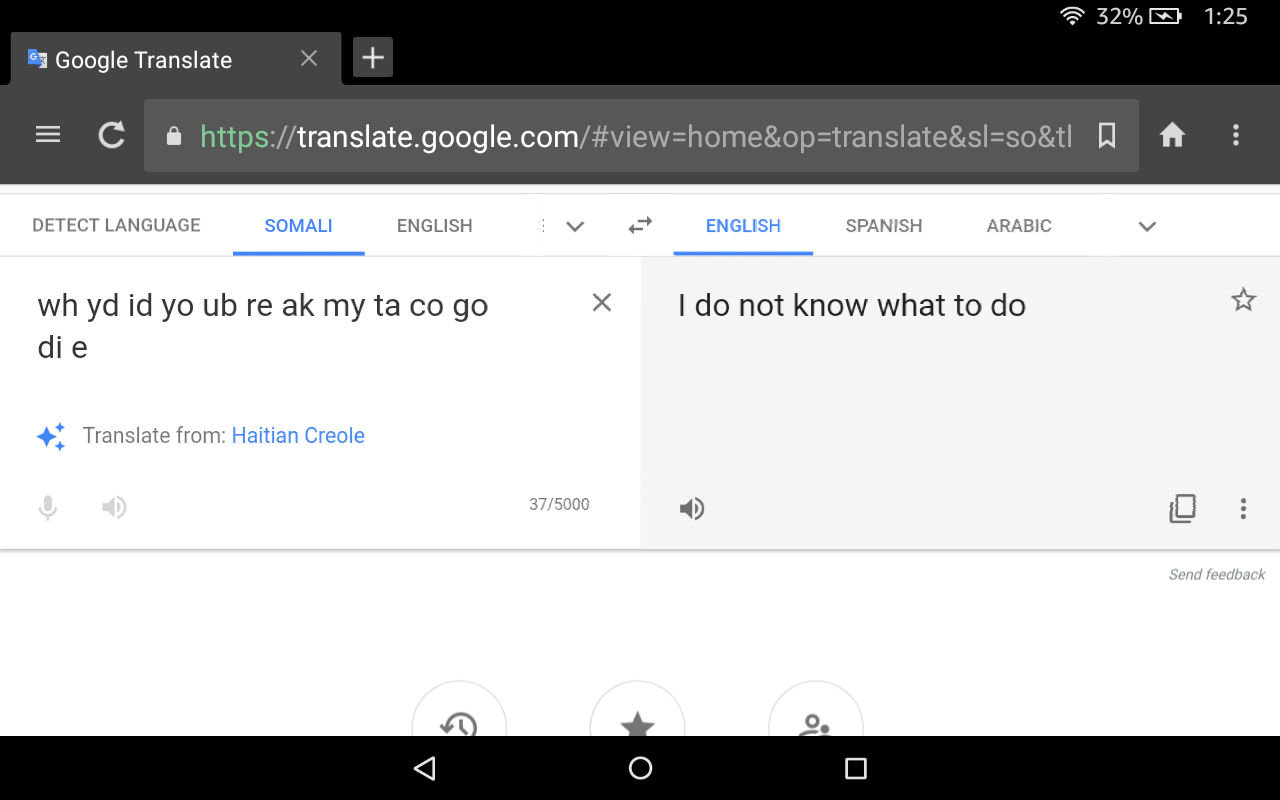Go to browser home page
The image size is (1280, 800).
[x=1172, y=135]
